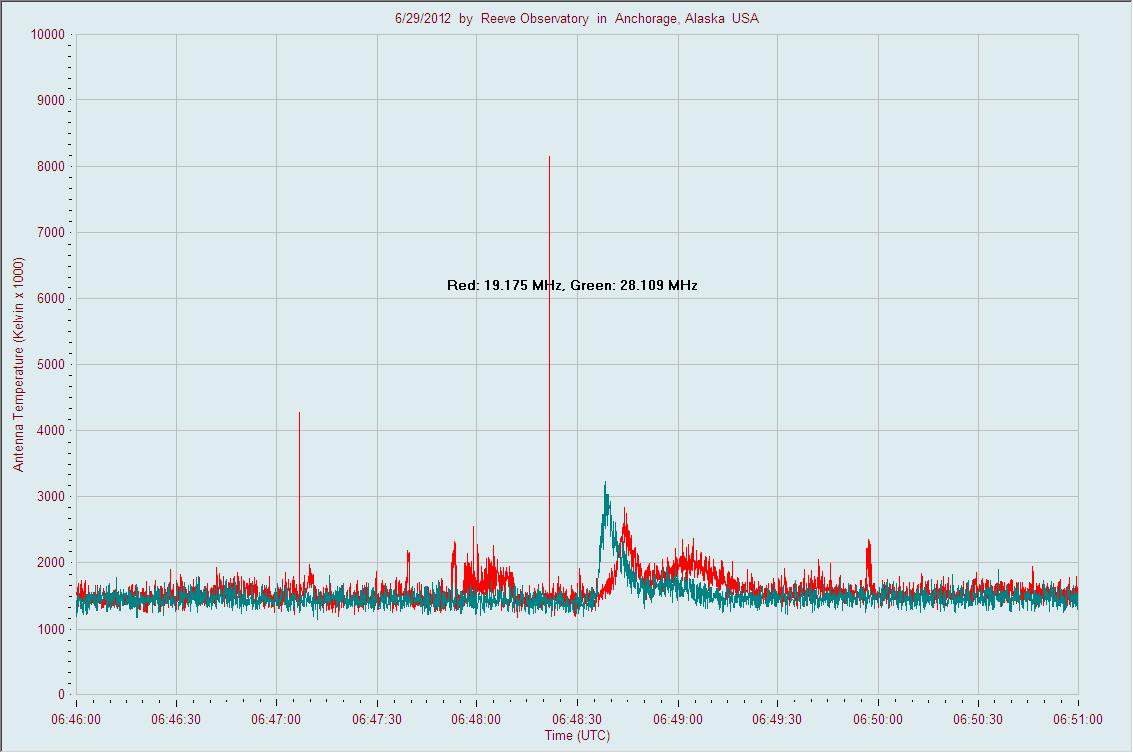This screenshot has height=753, width=1133.
Task: Click the chart title '6/29/2012 by Reeve Observatory'
Action: [x=577, y=19]
